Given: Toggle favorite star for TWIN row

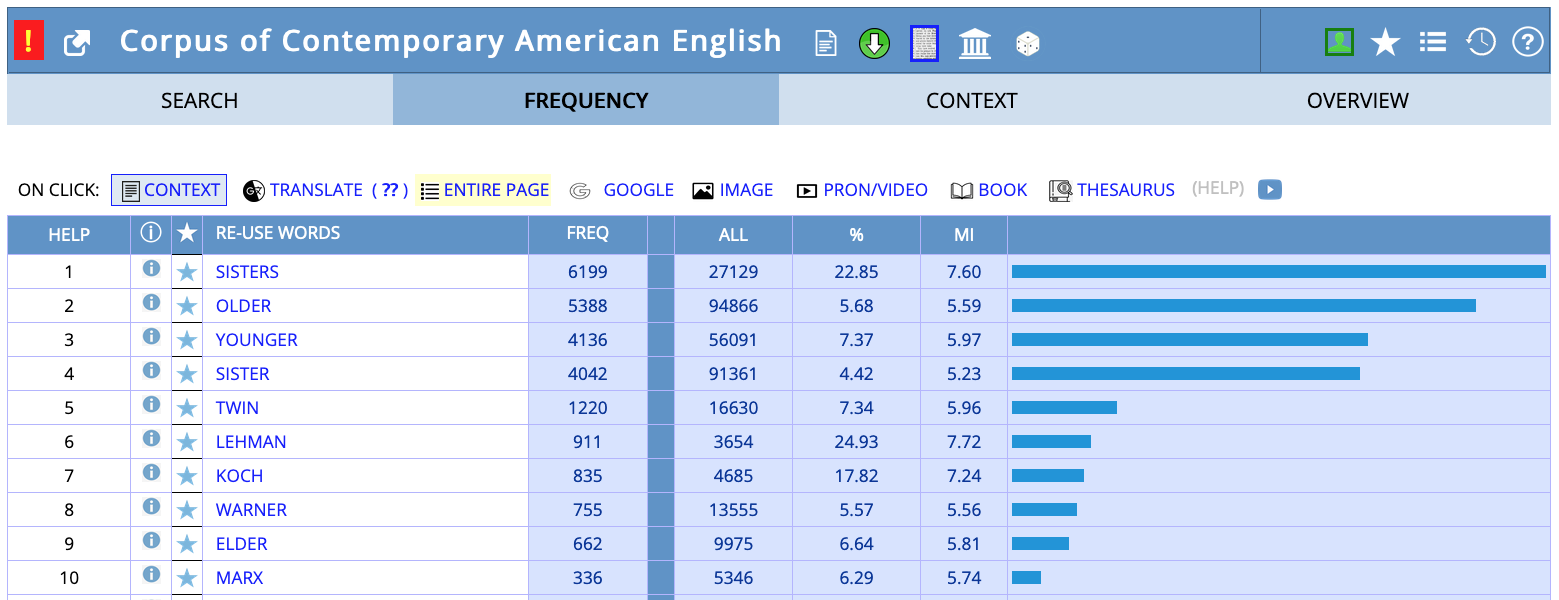Looking at the screenshot, I should coord(187,408).
